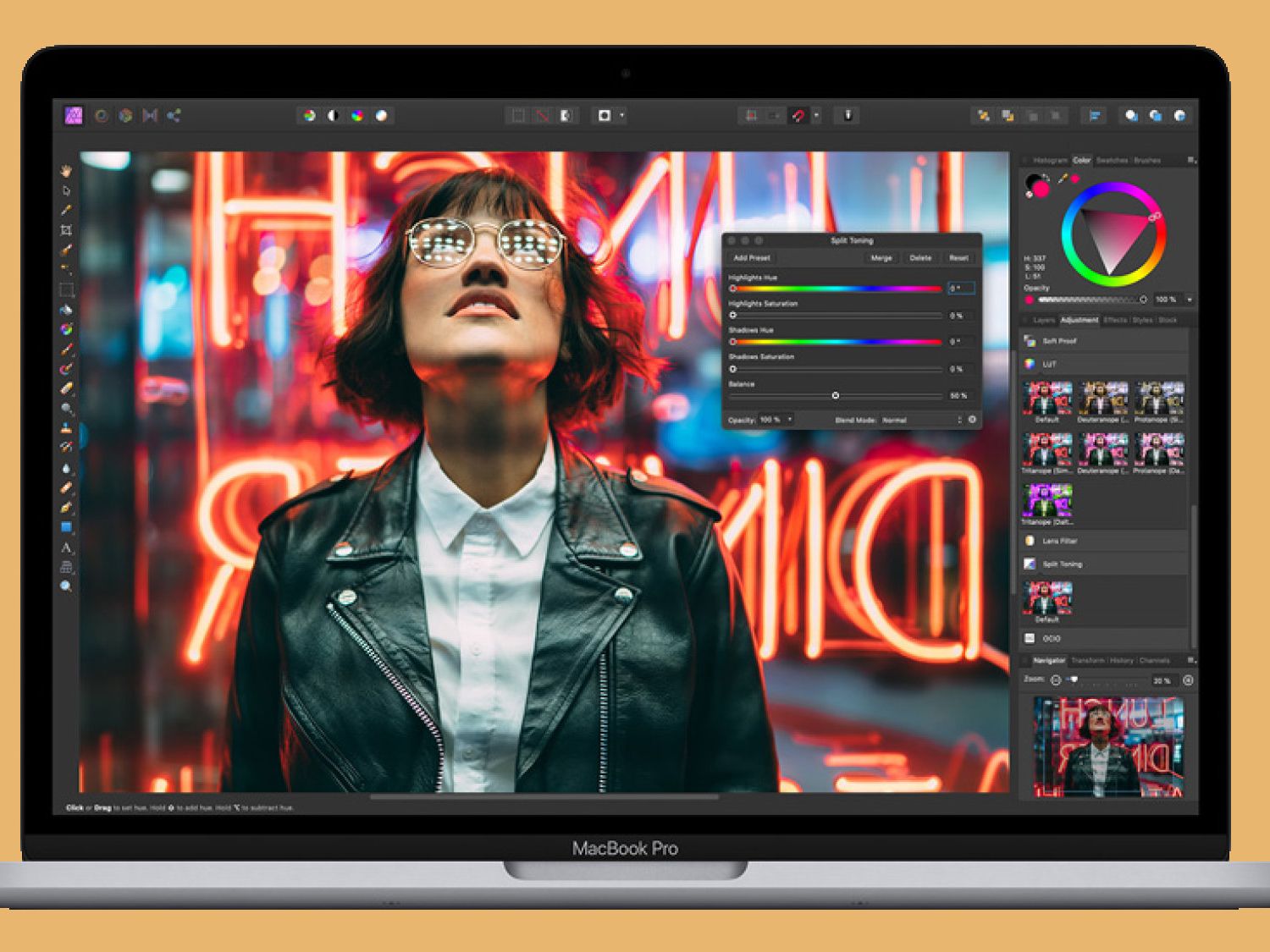
Task: Select the color picker eyedropper
Action: tap(1063, 179)
